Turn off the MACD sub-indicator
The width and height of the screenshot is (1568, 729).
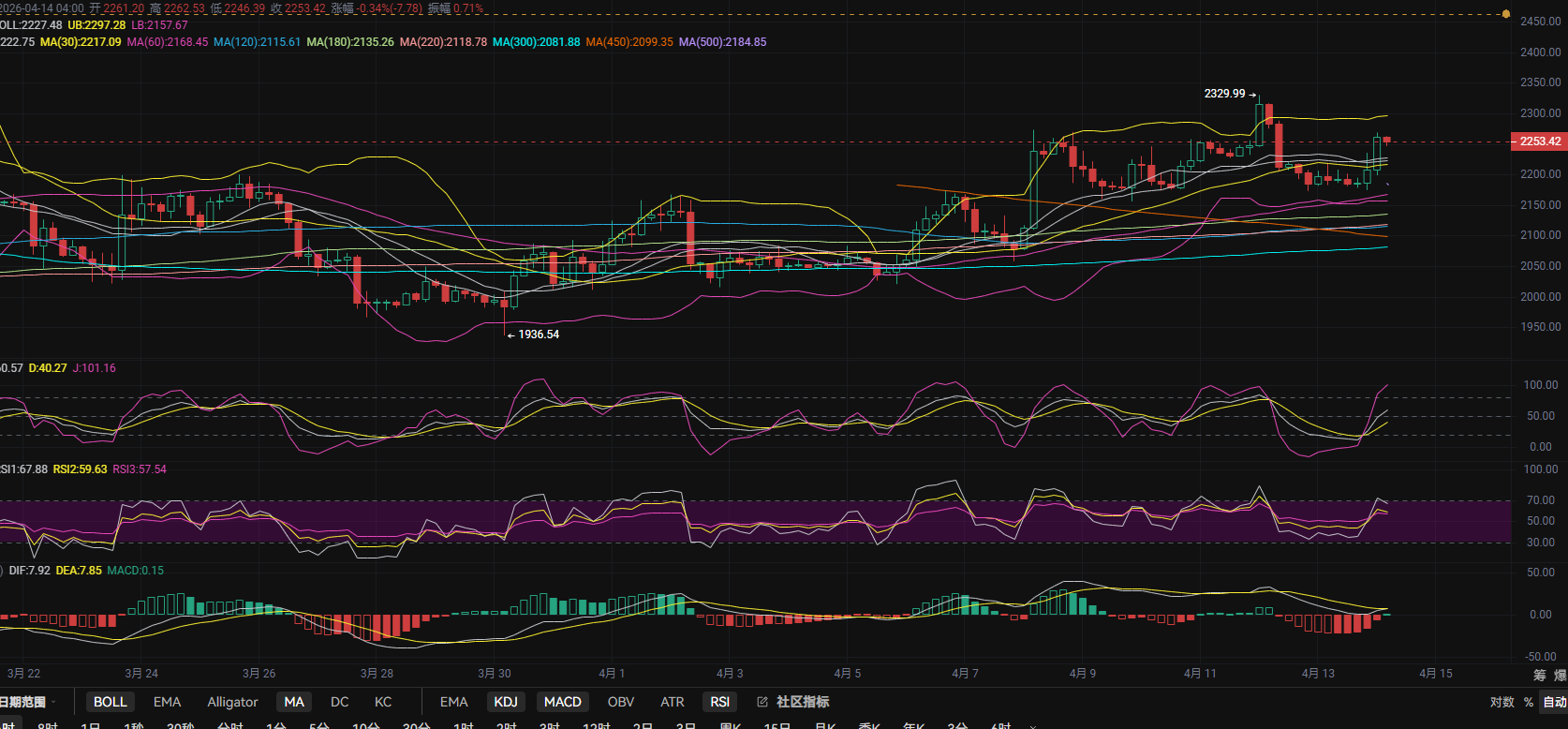coord(562,702)
